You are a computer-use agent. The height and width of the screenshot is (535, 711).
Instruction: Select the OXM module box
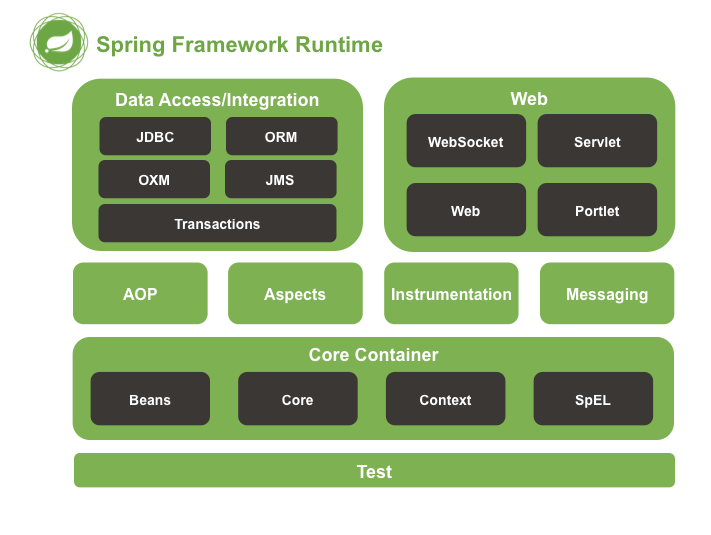[x=154, y=179]
